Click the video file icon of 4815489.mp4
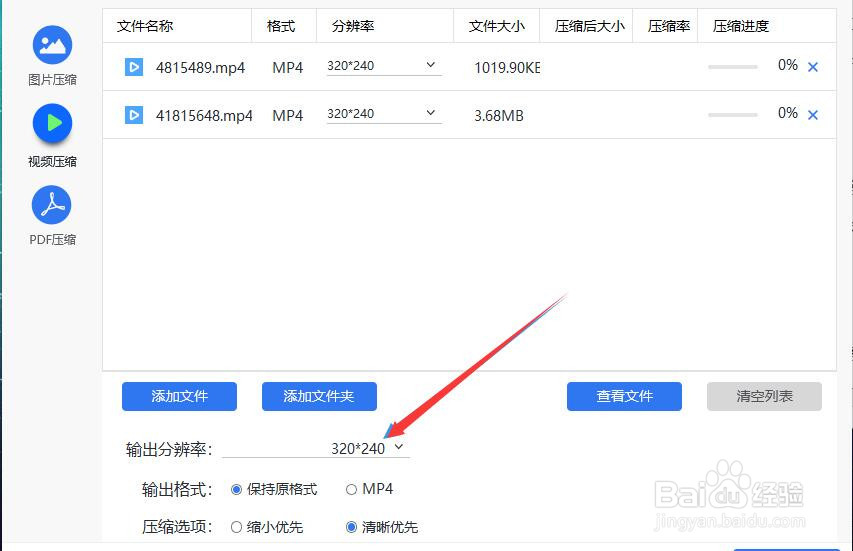 (134, 67)
